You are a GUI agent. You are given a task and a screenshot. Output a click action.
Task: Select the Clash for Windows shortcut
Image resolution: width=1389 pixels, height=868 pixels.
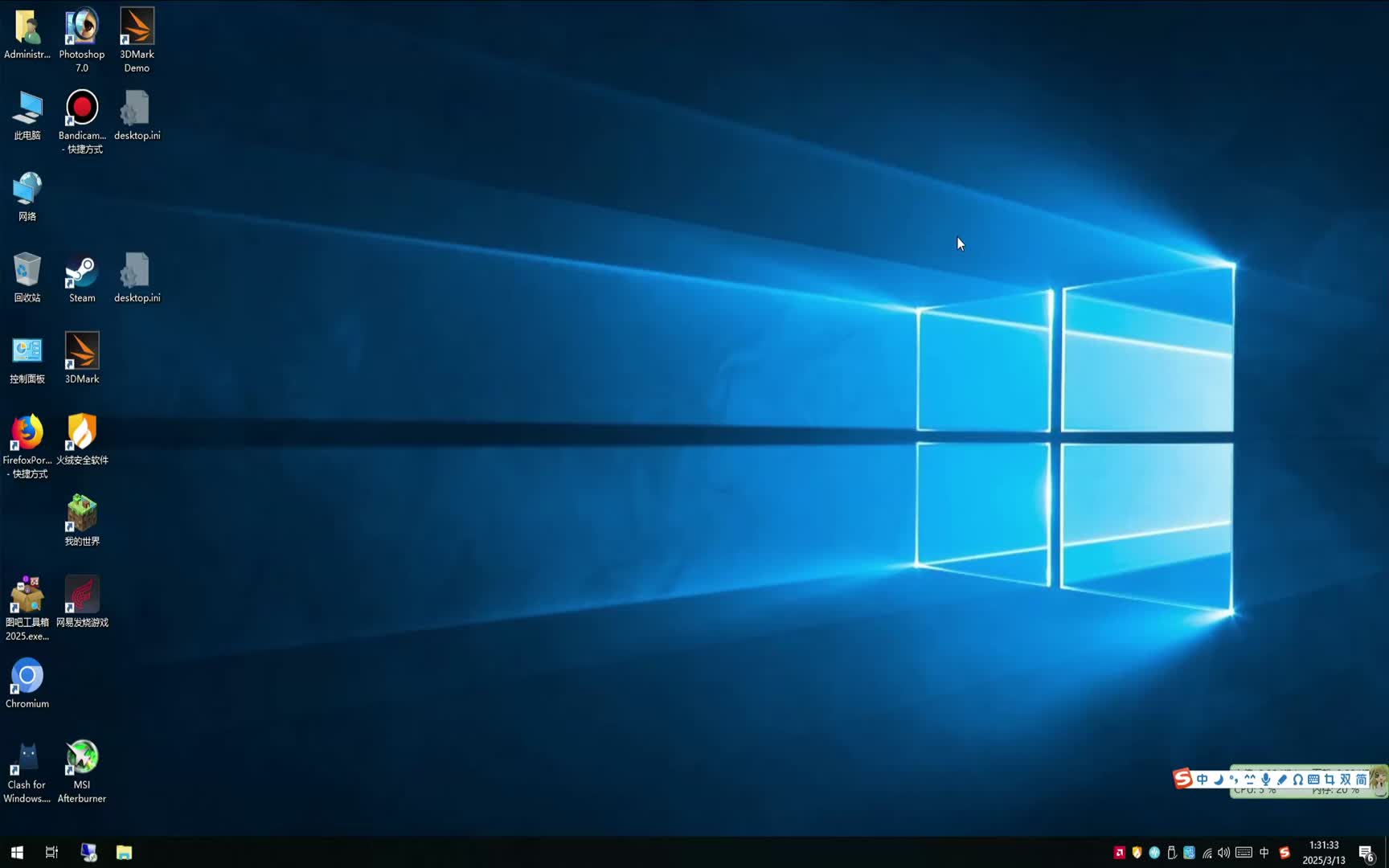[27, 759]
